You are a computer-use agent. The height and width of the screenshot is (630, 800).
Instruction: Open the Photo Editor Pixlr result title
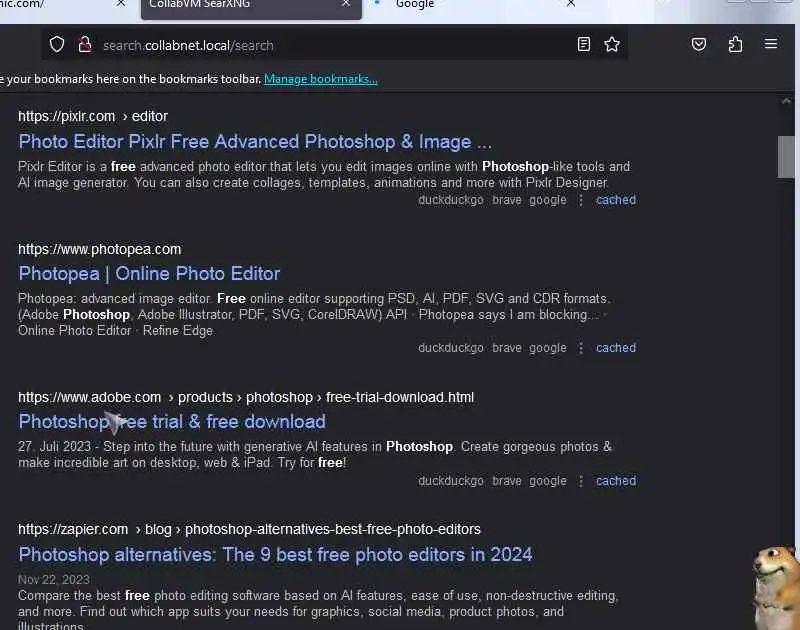click(255, 142)
